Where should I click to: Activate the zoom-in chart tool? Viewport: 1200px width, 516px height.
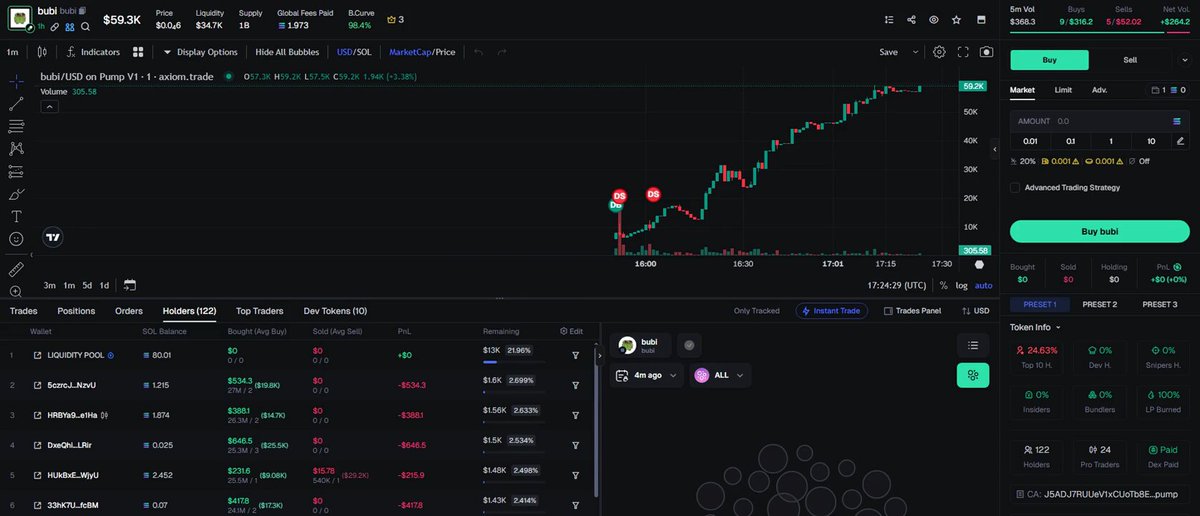coord(16,291)
